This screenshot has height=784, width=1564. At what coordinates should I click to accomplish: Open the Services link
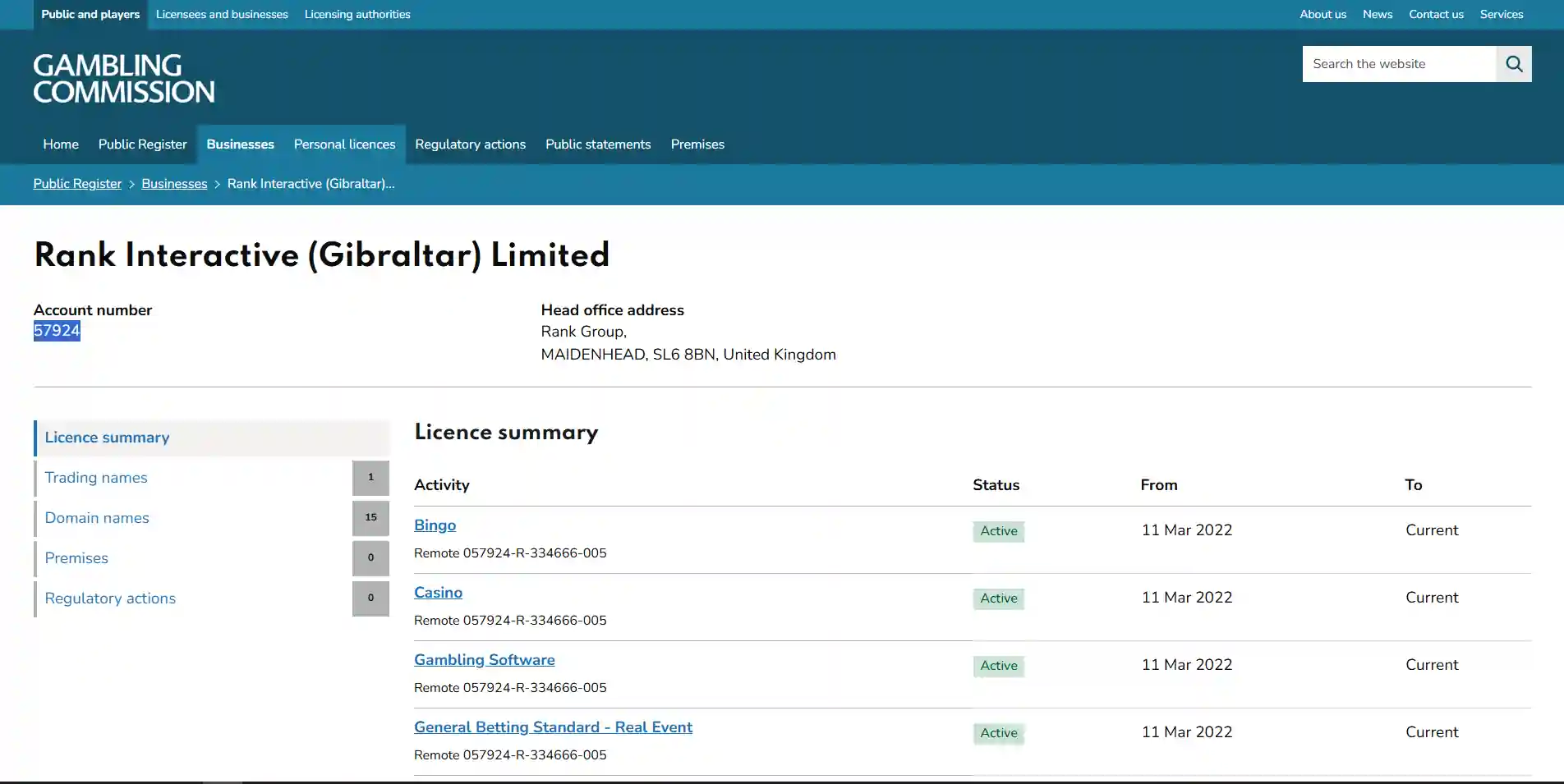coord(1502,15)
